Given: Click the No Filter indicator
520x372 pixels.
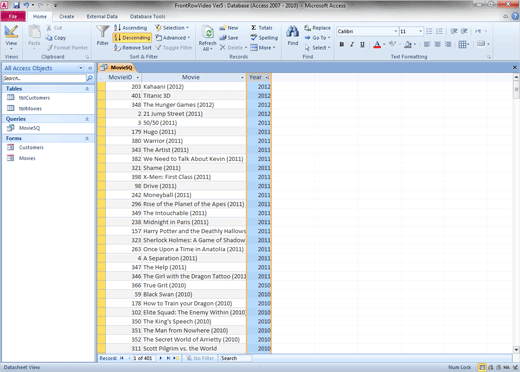Looking at the screenshot, I should pos(200,358).
